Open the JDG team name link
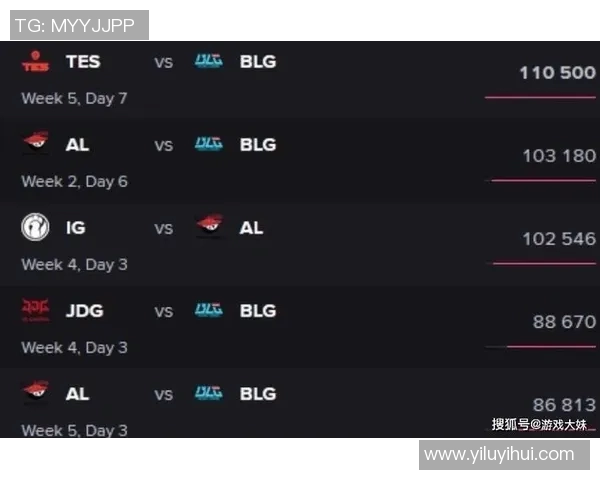Screen dimensions: 600x480 coord(85,310)
